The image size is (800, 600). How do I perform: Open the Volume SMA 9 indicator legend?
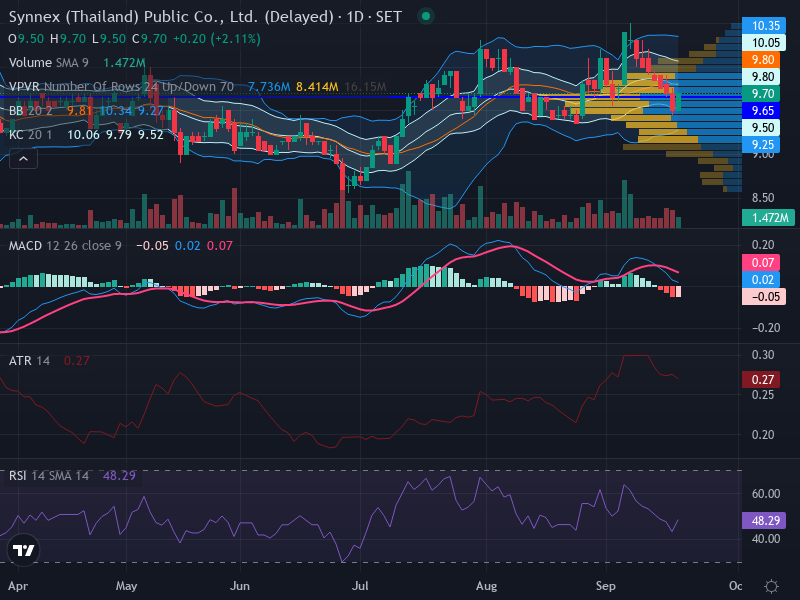click(x=48, y=63)
